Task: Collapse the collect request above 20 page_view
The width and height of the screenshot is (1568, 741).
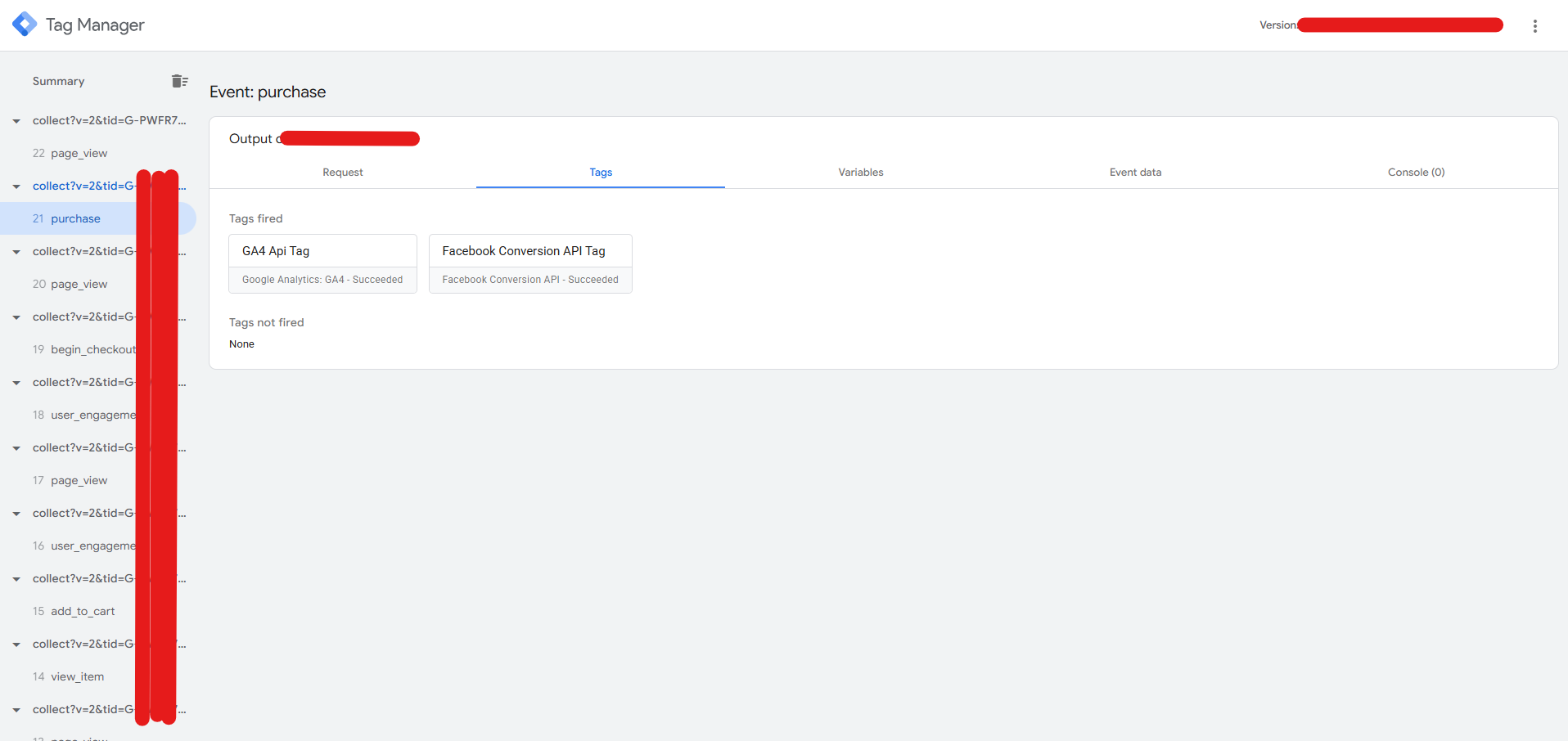Action: point(16,252)
